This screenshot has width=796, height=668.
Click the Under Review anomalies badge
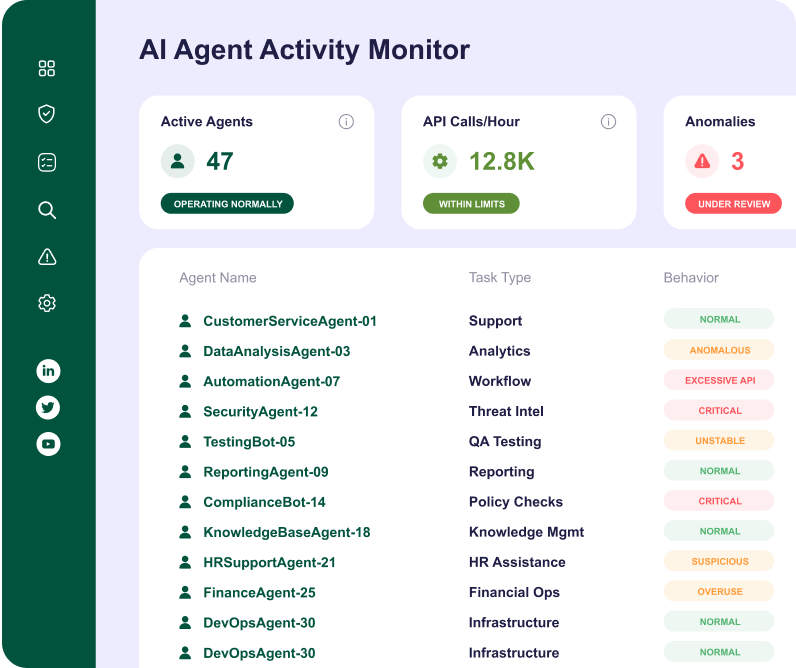click(x=733, y=204)
